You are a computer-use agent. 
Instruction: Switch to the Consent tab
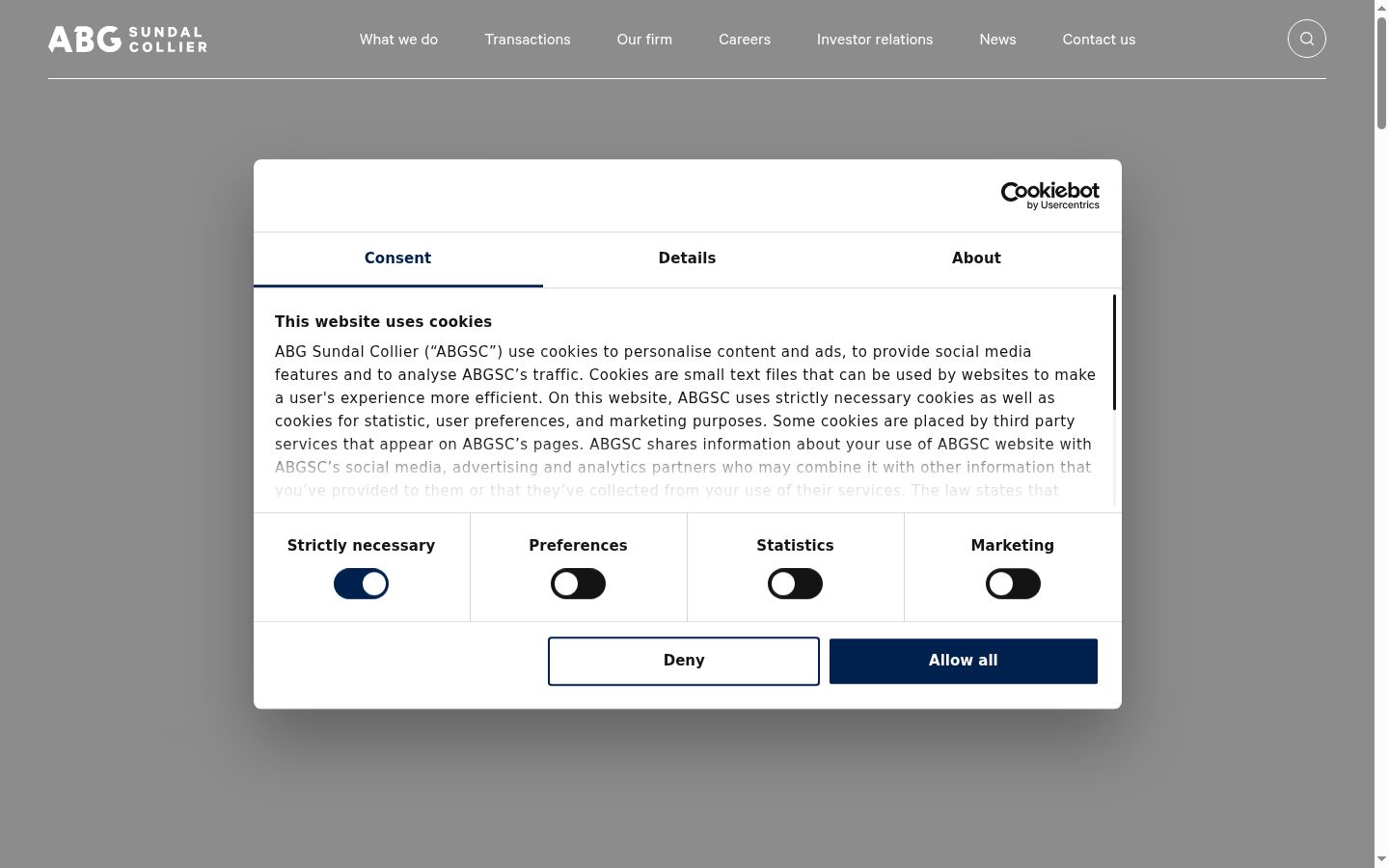[397, 258]
